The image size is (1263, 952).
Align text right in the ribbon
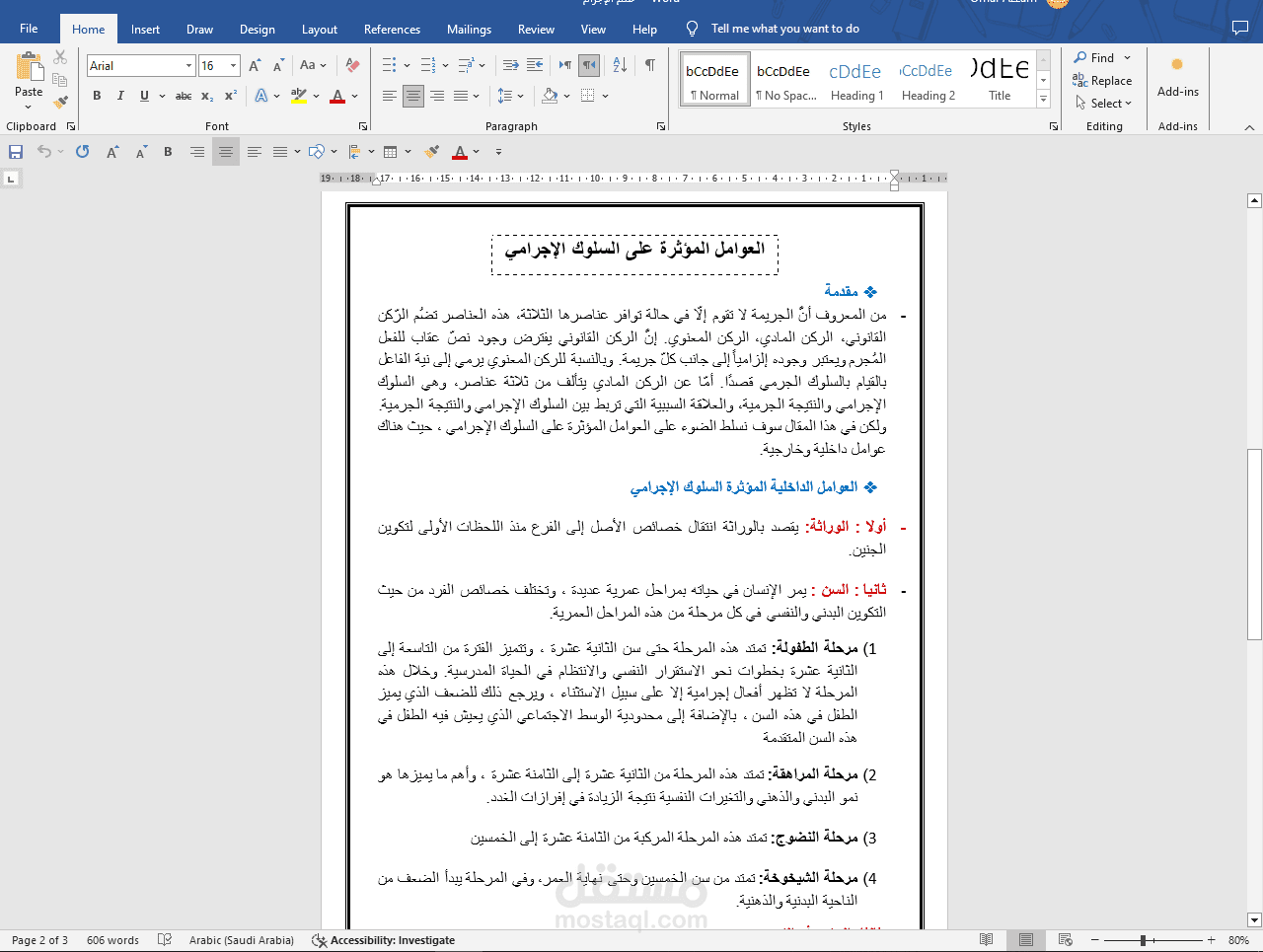437,96
